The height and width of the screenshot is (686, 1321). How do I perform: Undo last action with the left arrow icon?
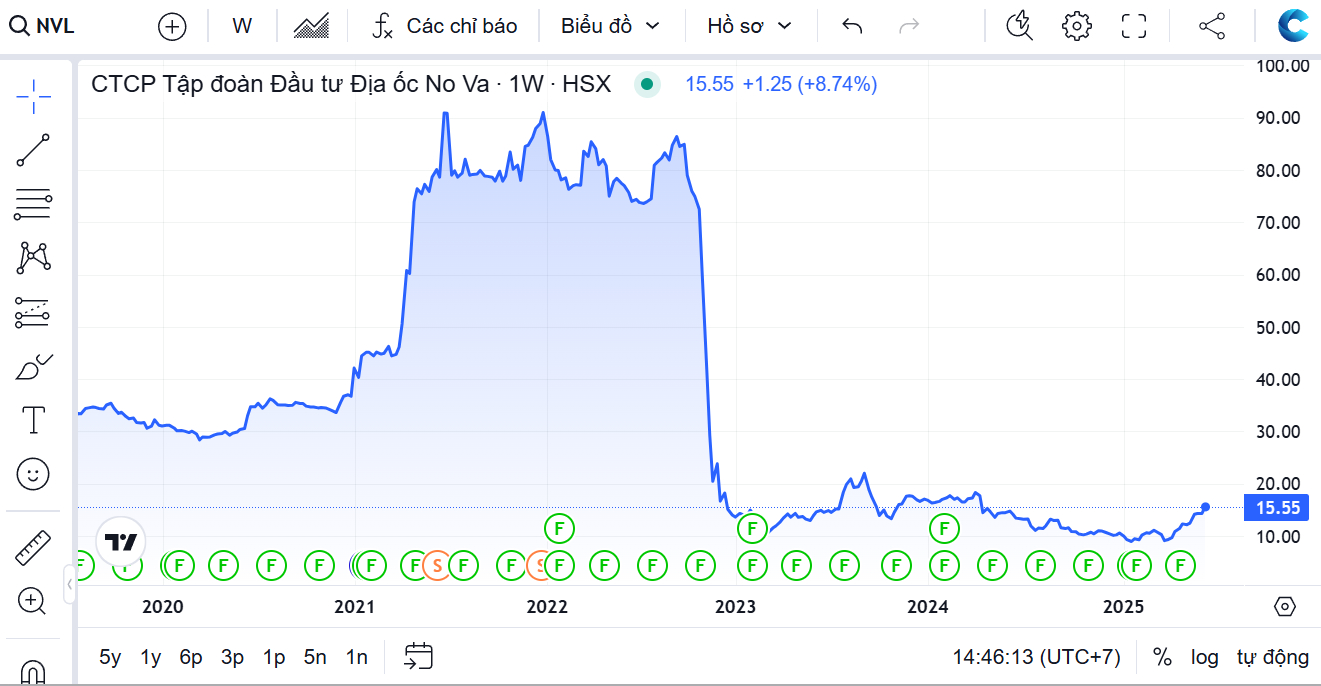(852, 26)
